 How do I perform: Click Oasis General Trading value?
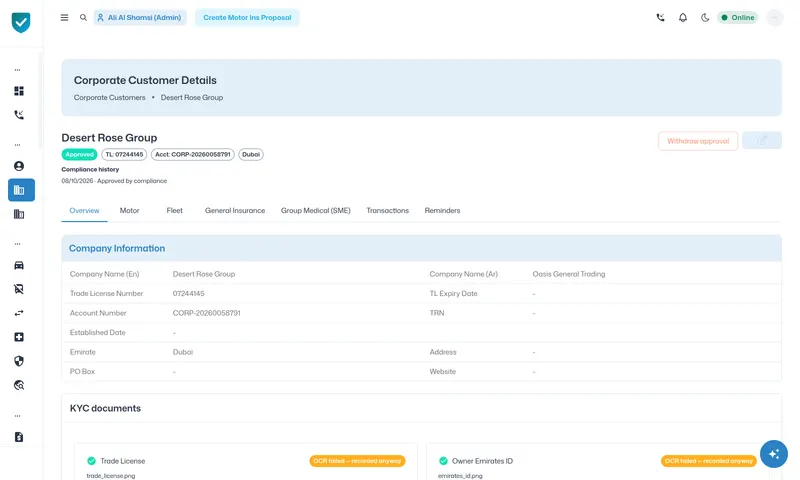[x=569, y=274]
